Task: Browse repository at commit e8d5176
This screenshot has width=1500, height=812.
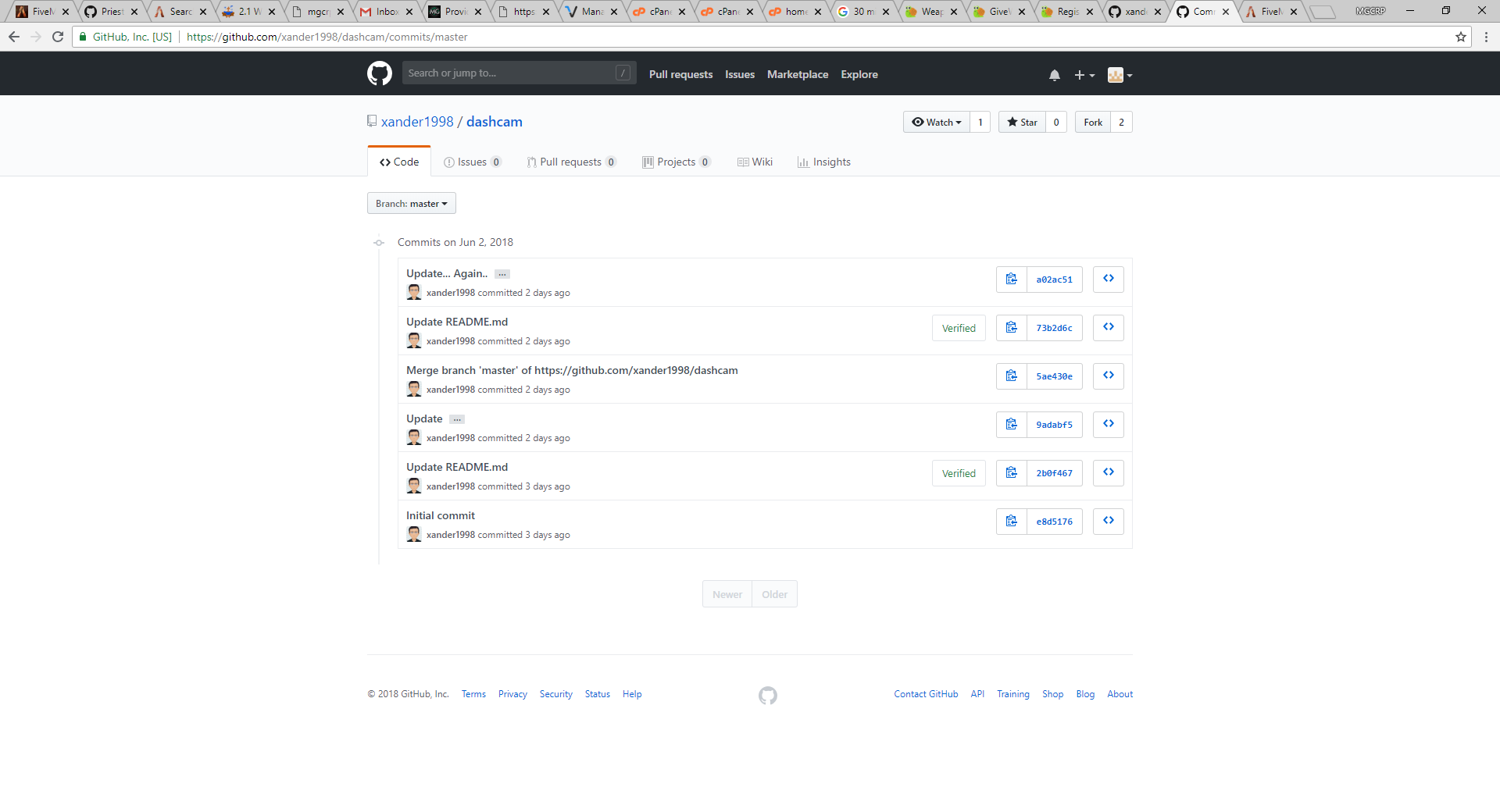Action: coord(1109,522)
